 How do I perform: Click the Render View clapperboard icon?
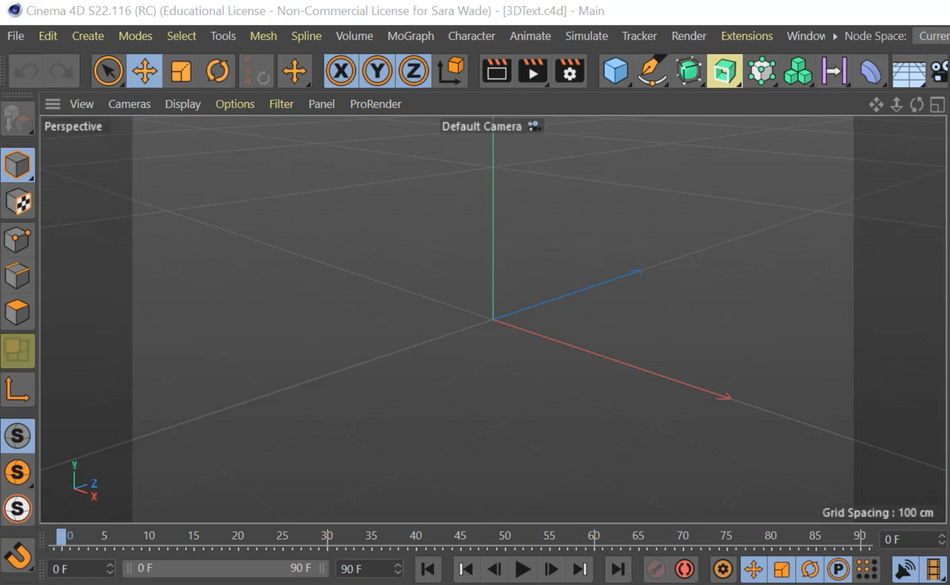496,71
